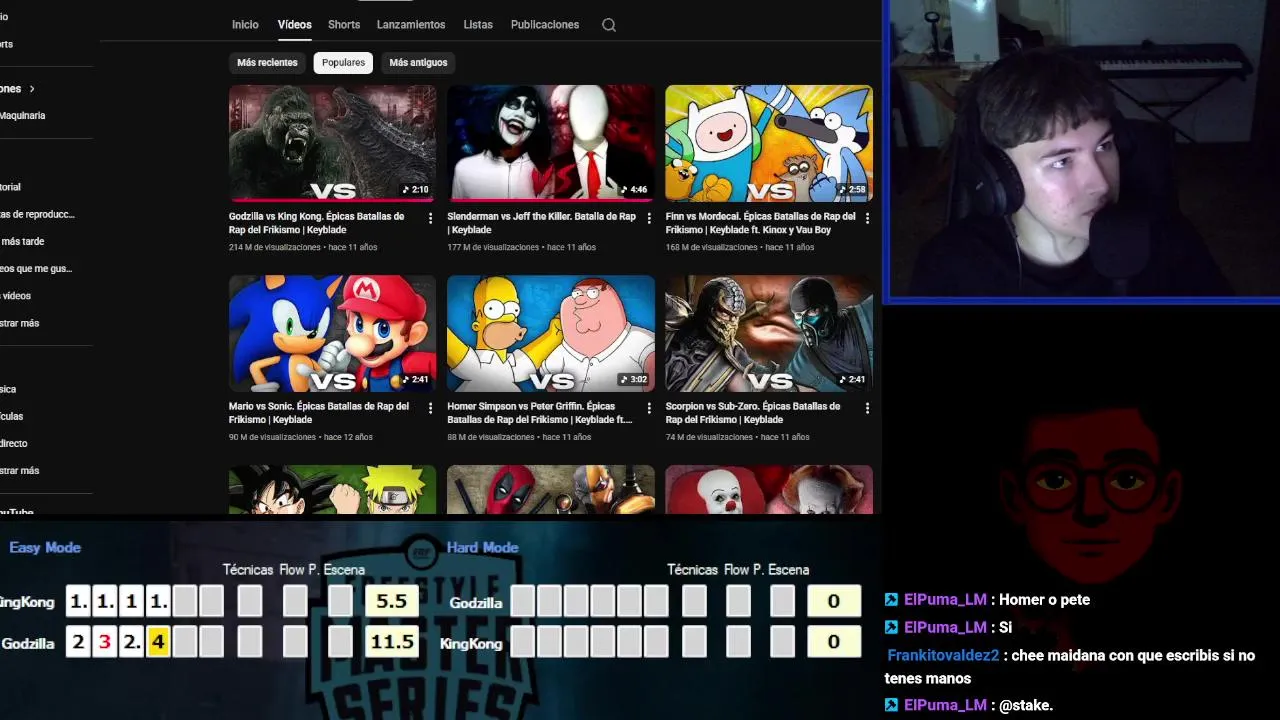Click the Hard Mode label
The width and height of the screenshot is (1280, 720).
coord(482,547)
